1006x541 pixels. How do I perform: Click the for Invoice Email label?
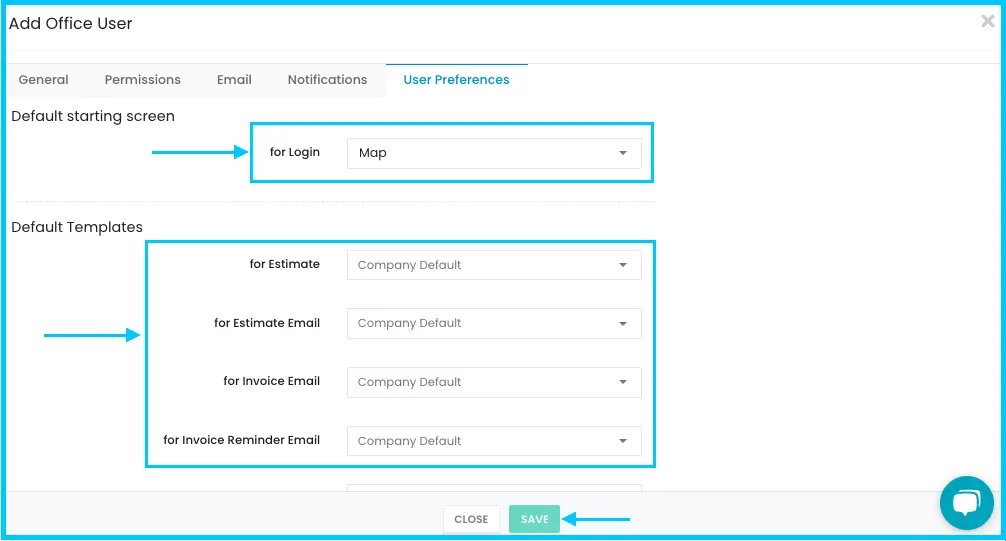[271, 381]
